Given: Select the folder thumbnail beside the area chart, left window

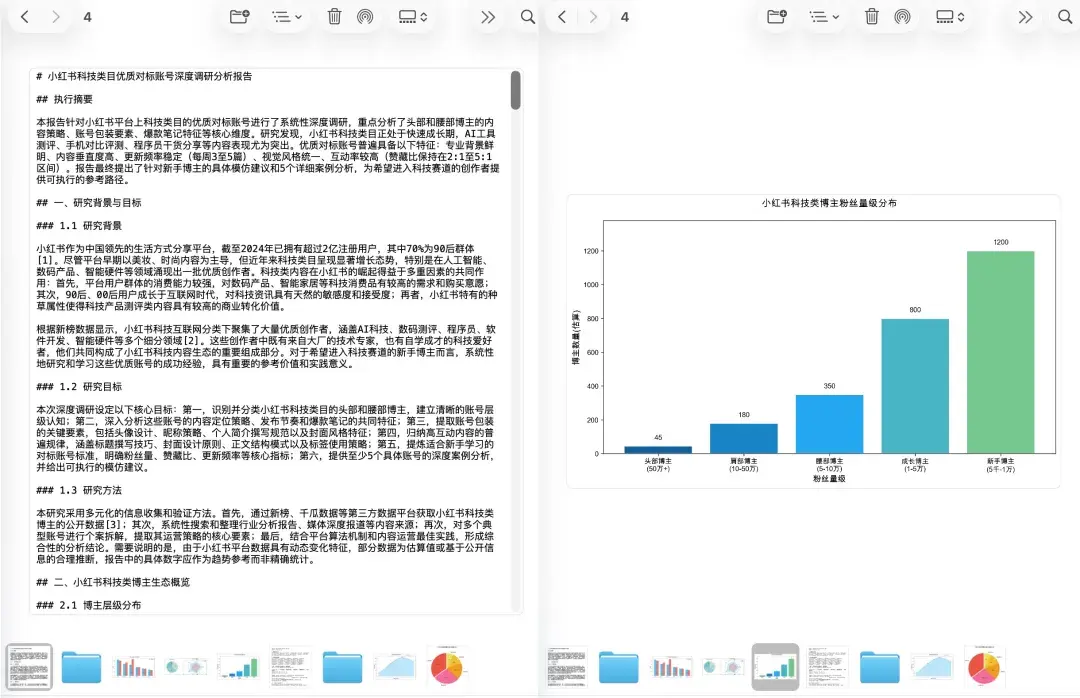Looking at the screenshot, I should pyautogui.click(x=342, y=667).
